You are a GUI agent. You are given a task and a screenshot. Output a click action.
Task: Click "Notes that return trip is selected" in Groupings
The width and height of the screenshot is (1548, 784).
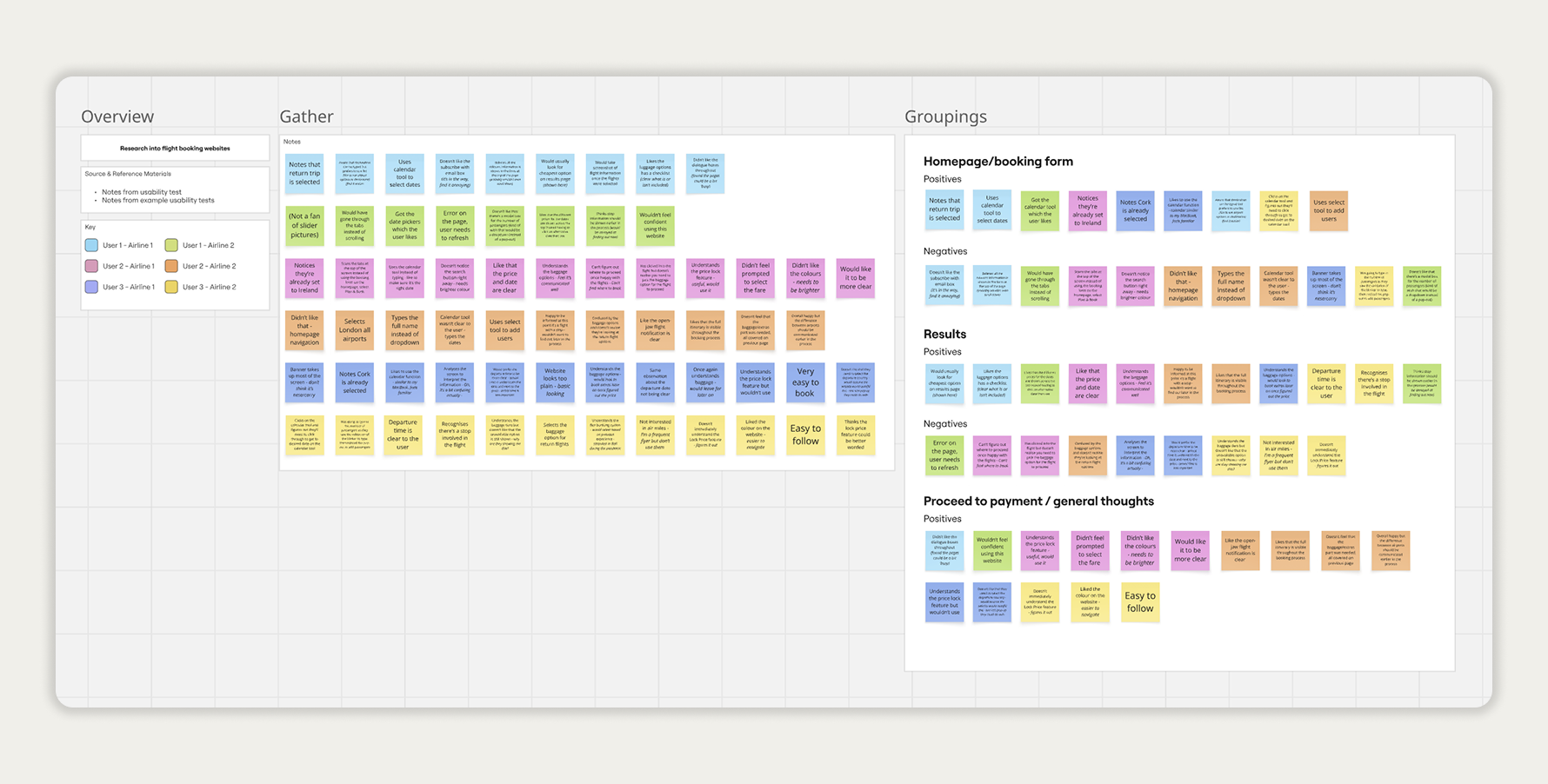(944, 211)
